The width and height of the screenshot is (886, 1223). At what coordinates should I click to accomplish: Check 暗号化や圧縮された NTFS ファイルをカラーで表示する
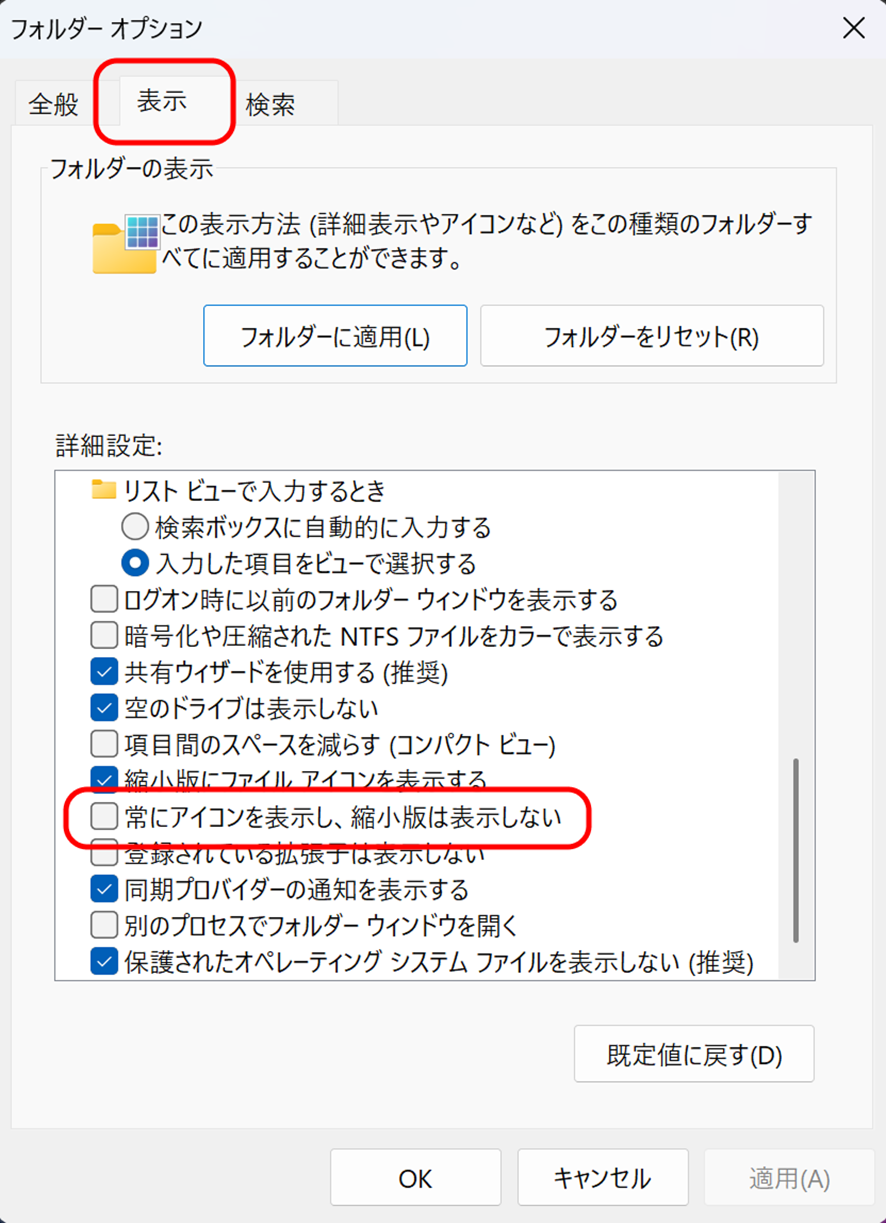[104, 635]
